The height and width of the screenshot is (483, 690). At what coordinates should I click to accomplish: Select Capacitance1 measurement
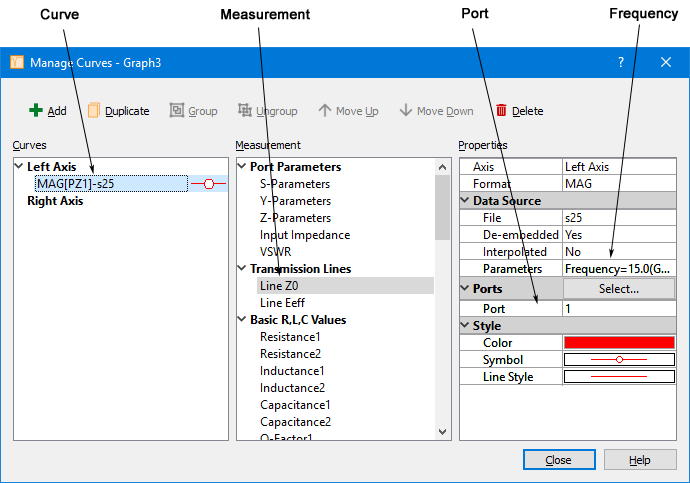point(295,405)
